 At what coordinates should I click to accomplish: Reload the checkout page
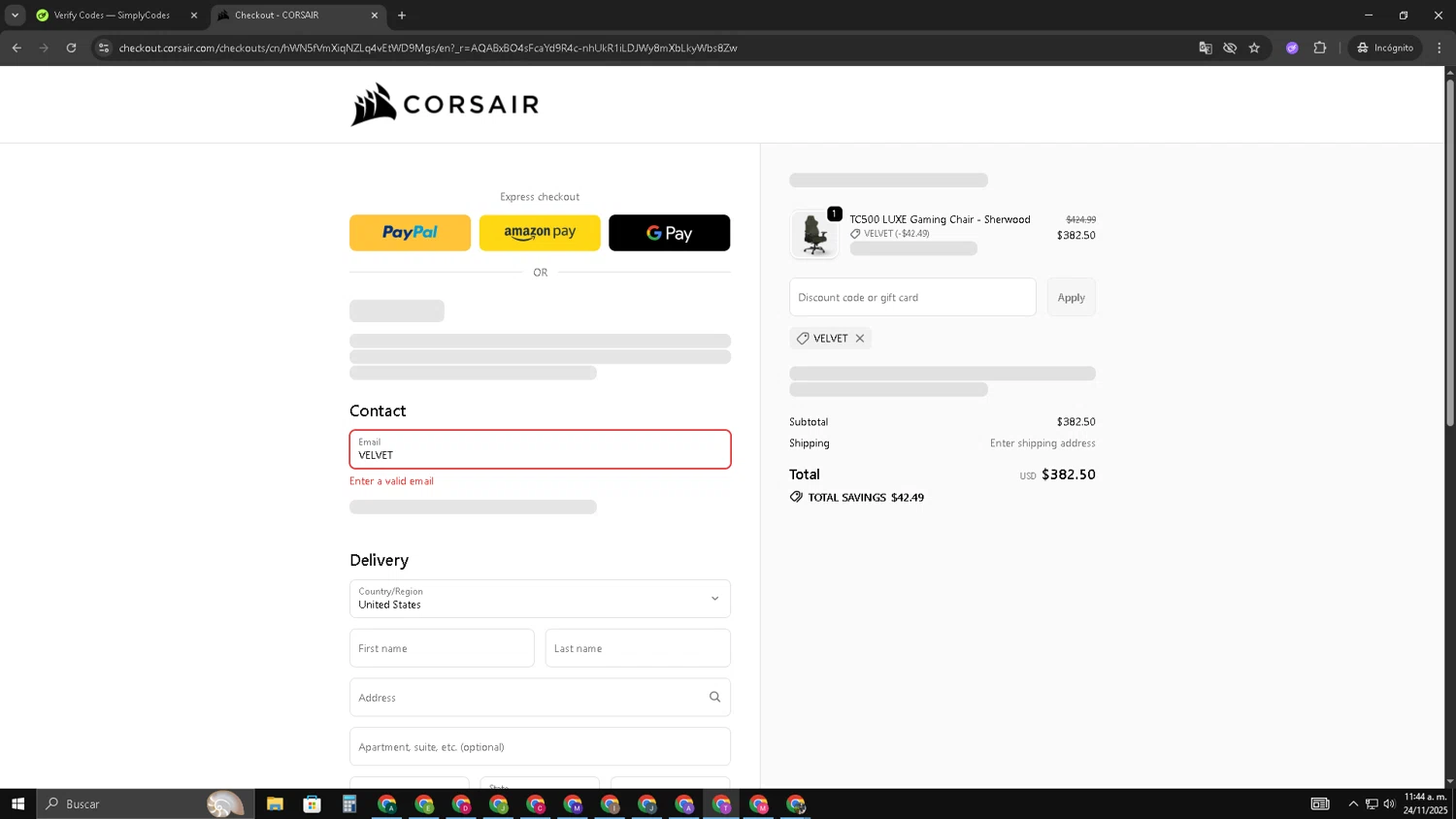point(71,48)
